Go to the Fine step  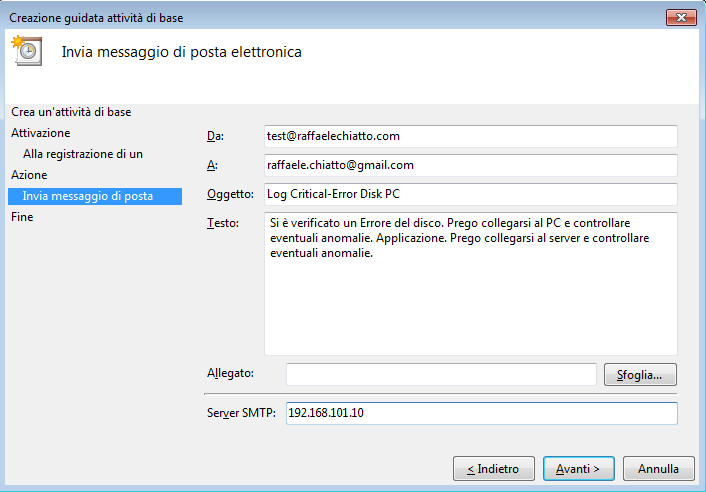(x=22, y=217)
